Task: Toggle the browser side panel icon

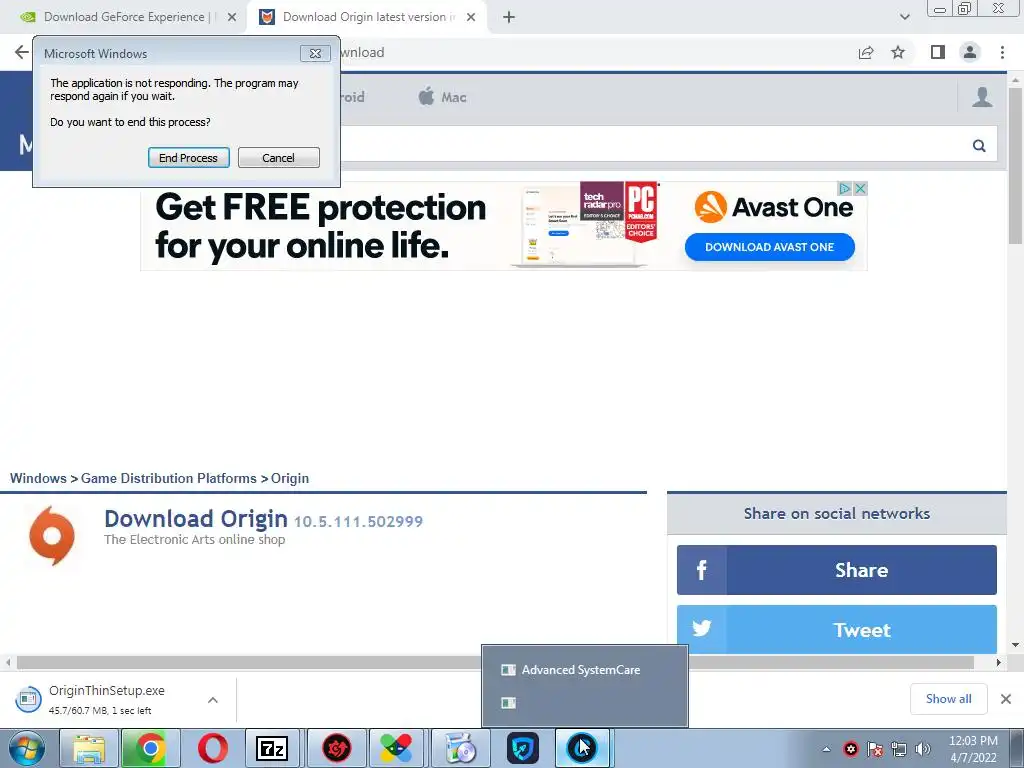Action: tap(938, 52)
